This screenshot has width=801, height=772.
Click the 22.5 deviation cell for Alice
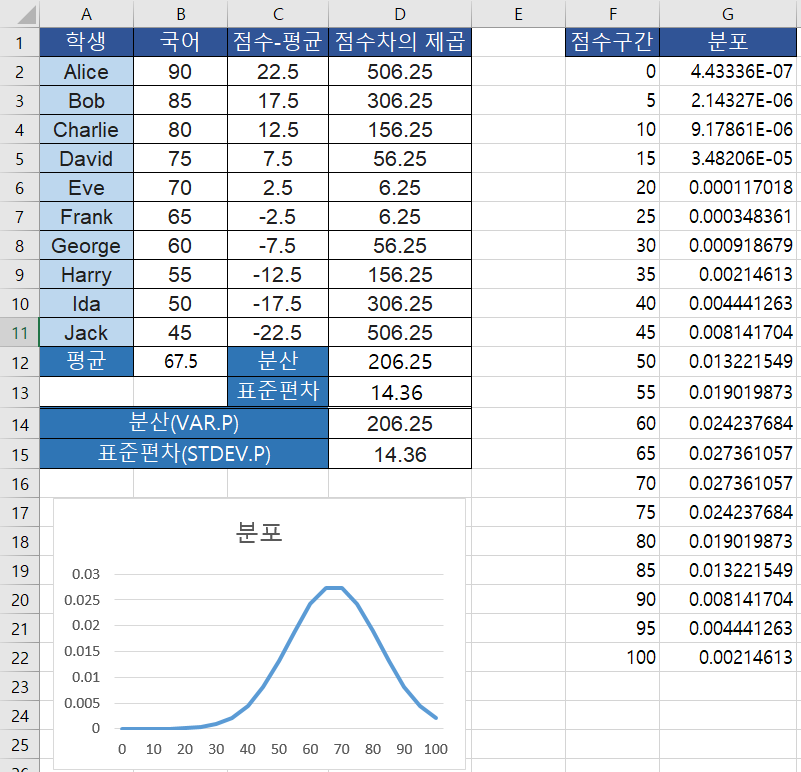(x=278, y=72)
